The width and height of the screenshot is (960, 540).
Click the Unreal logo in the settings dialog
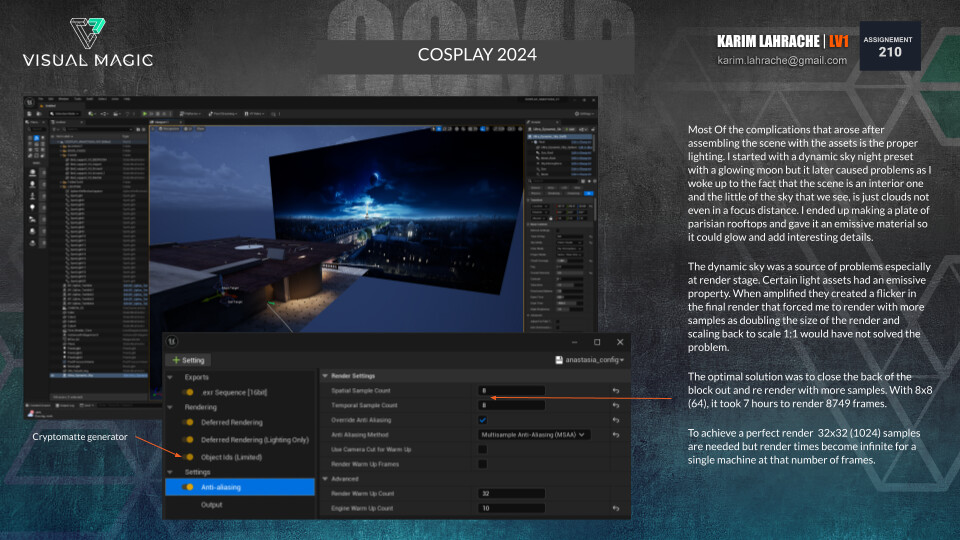172,342
